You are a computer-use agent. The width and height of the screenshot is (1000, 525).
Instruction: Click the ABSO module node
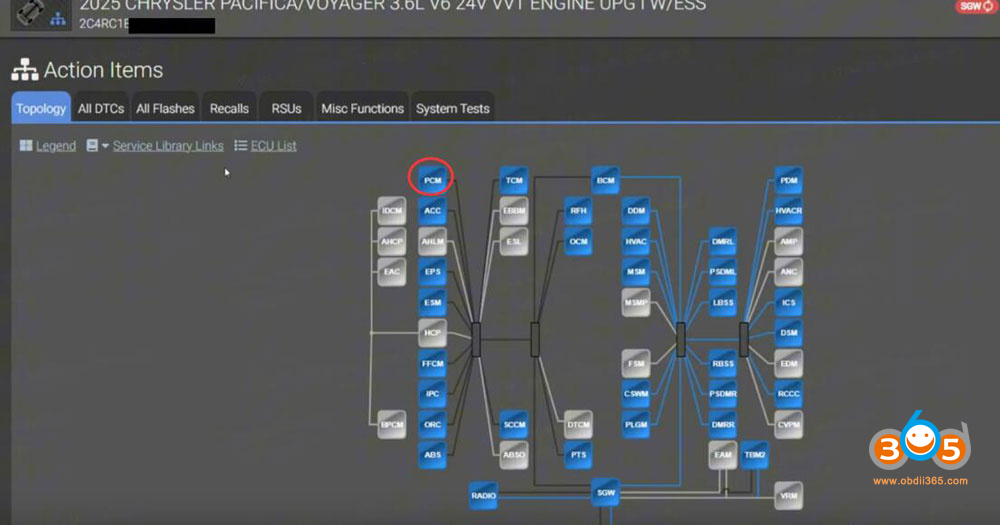point(513,455)
